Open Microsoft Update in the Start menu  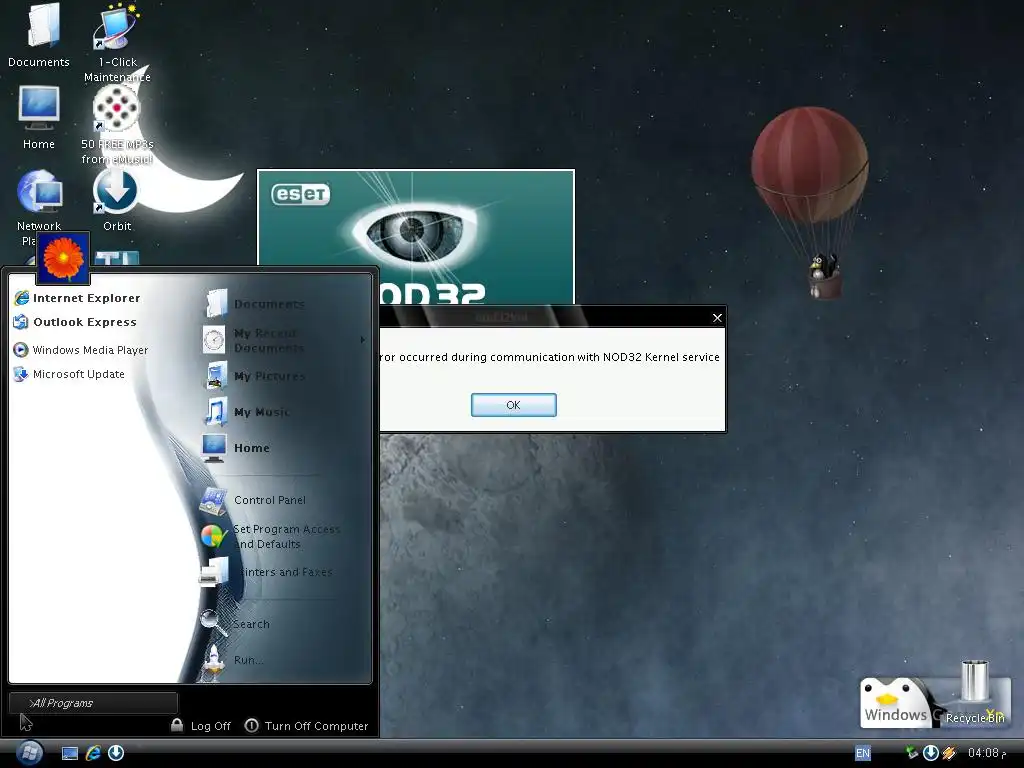[x=69, y=374]
